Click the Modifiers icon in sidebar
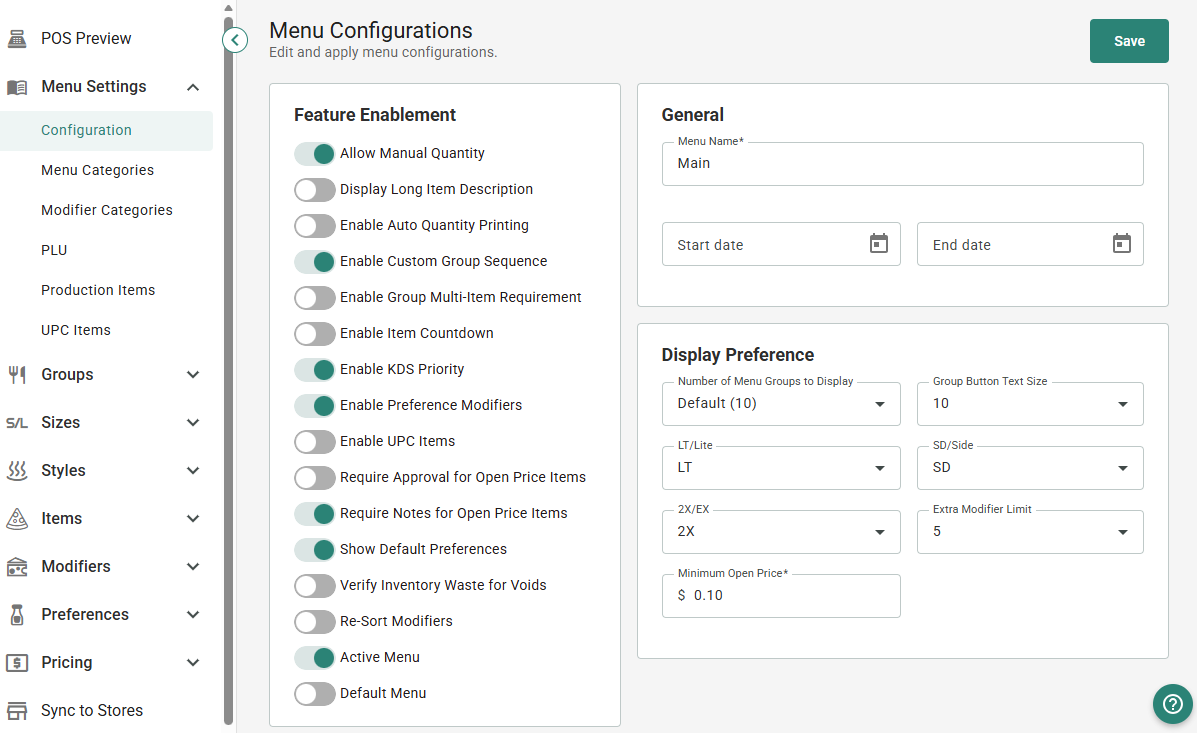 pos(17,567)
